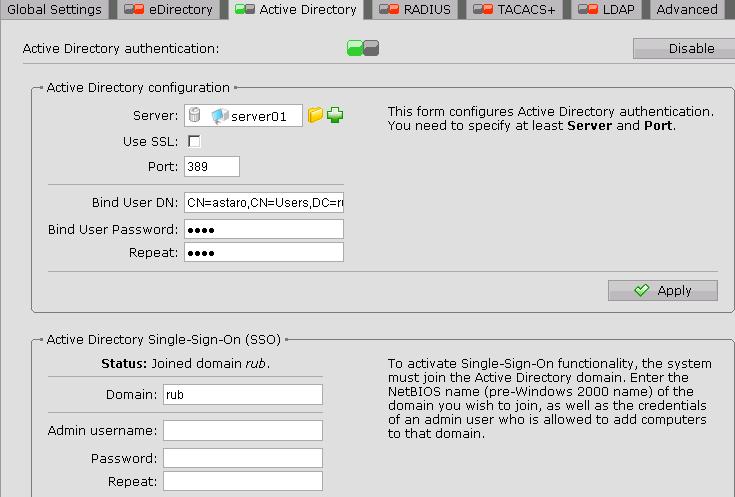
Task: Click the Port field showing 389
Action: click(x=212, y=166)
